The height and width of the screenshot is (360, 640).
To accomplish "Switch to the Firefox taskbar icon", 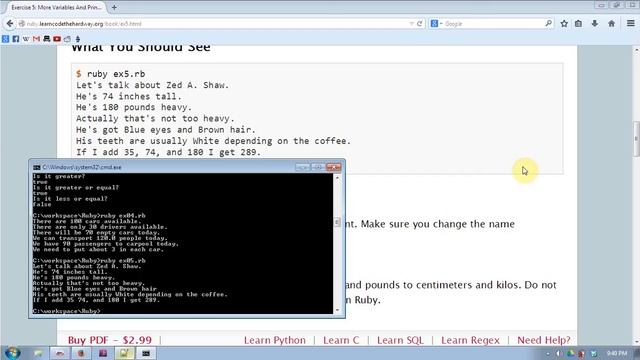I will [x=81, y=353].
